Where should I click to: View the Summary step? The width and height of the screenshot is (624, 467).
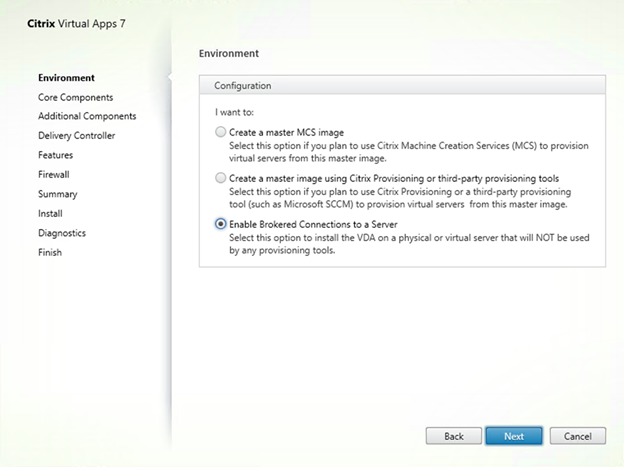[x=58, y=194]
